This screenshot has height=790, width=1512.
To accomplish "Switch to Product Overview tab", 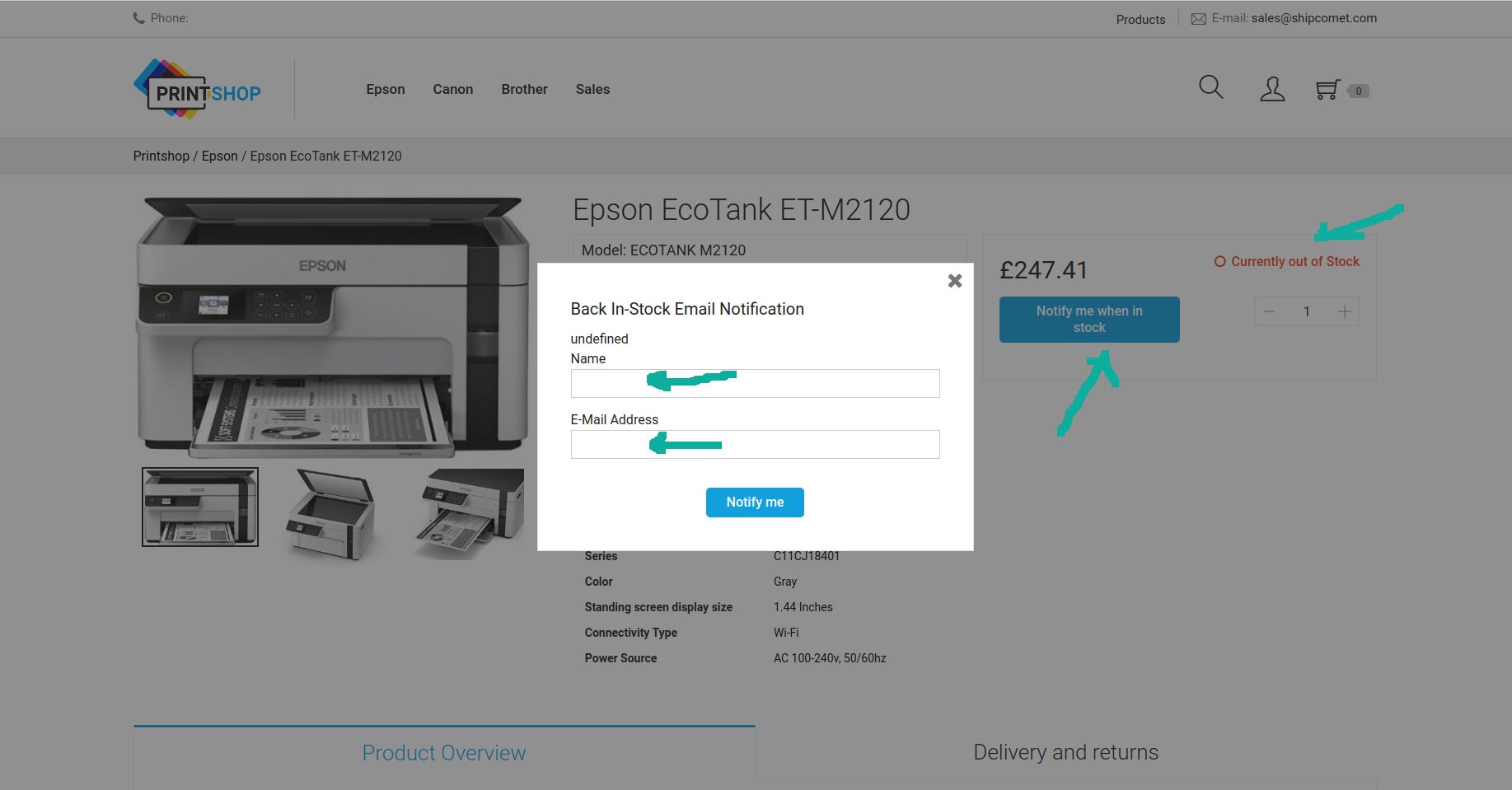I will point(444,753).
